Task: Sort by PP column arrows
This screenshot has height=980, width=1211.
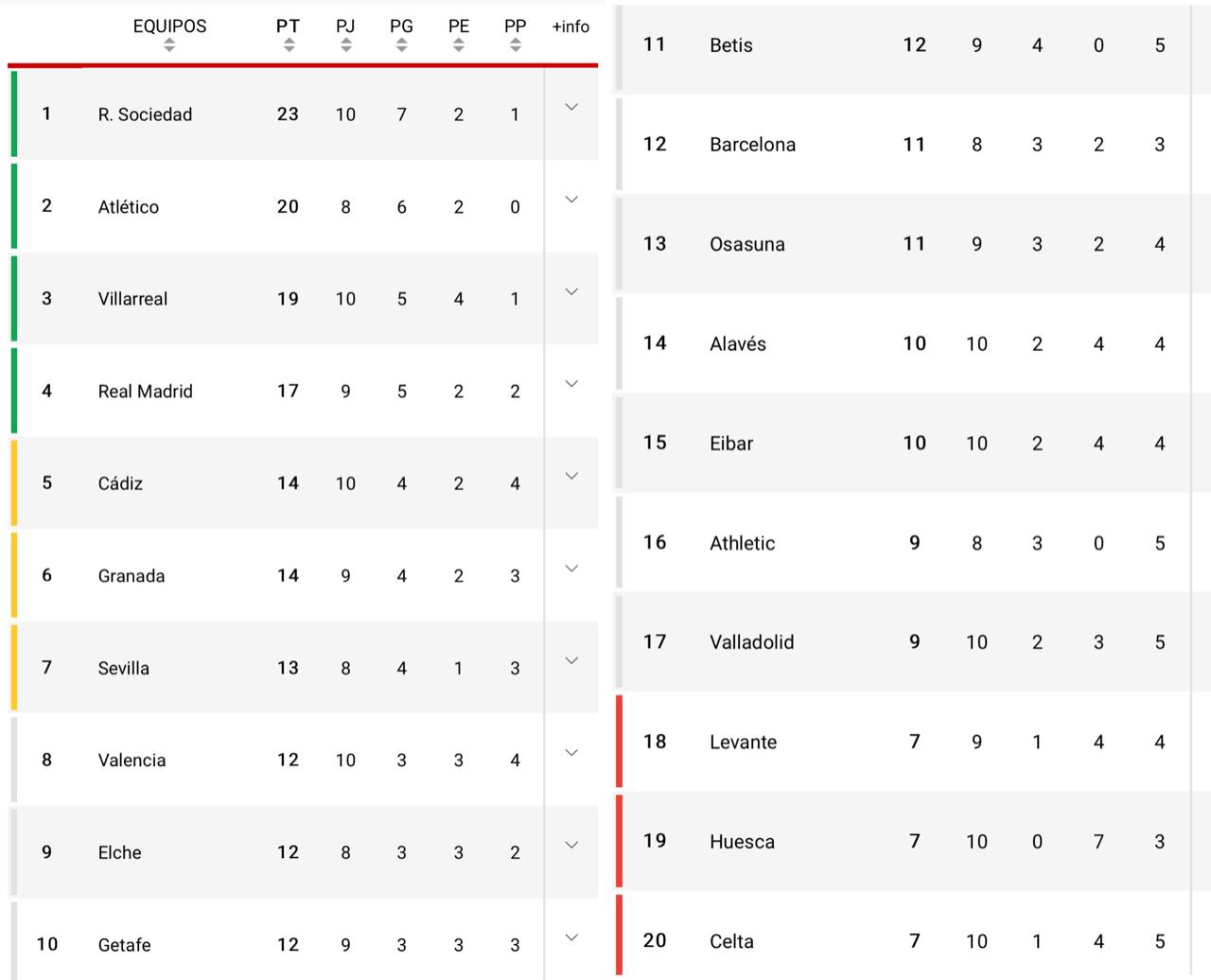Action: (515, 44)
